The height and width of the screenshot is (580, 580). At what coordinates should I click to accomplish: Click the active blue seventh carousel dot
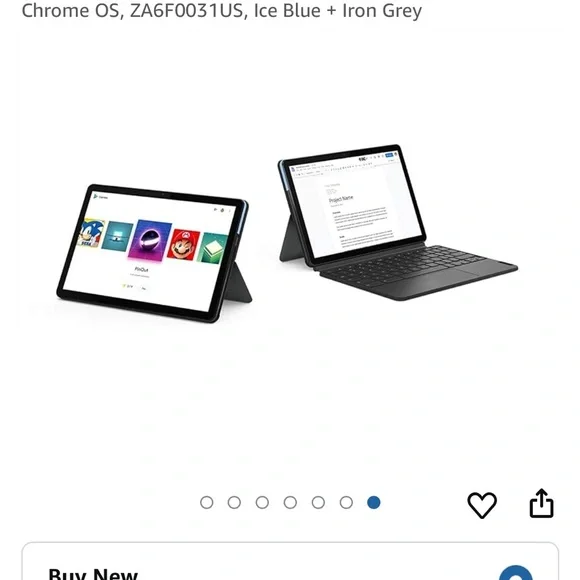coord(374,502)
